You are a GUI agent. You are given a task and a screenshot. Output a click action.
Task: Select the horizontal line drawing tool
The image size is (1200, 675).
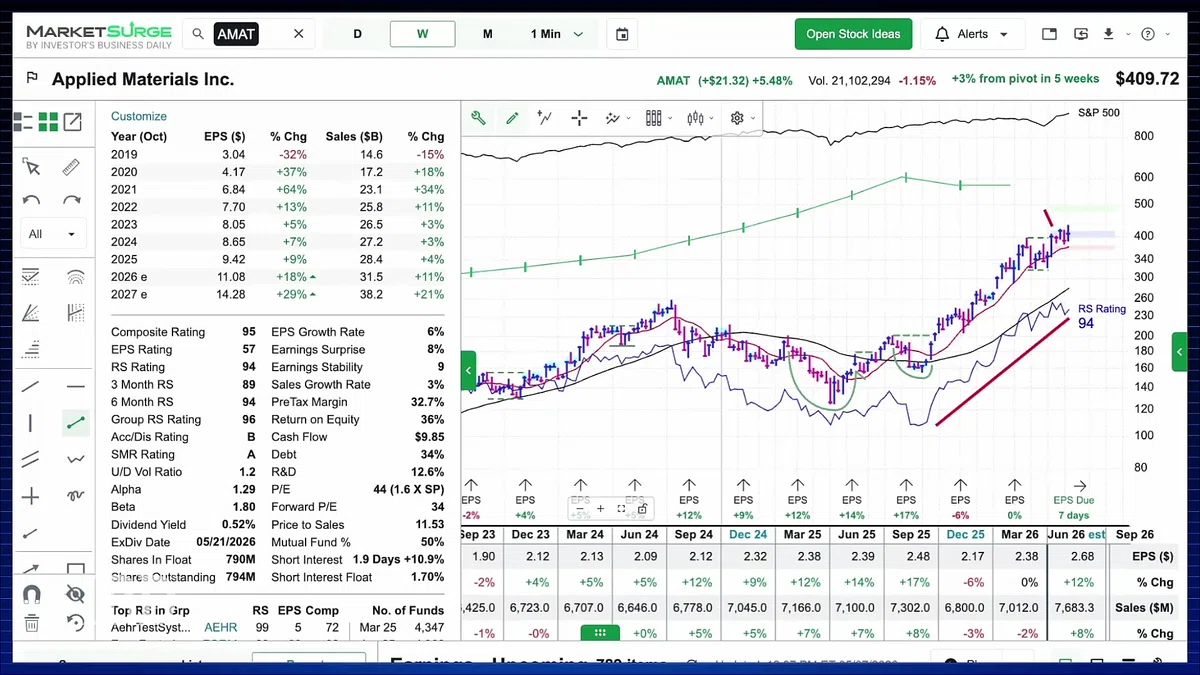76,387
